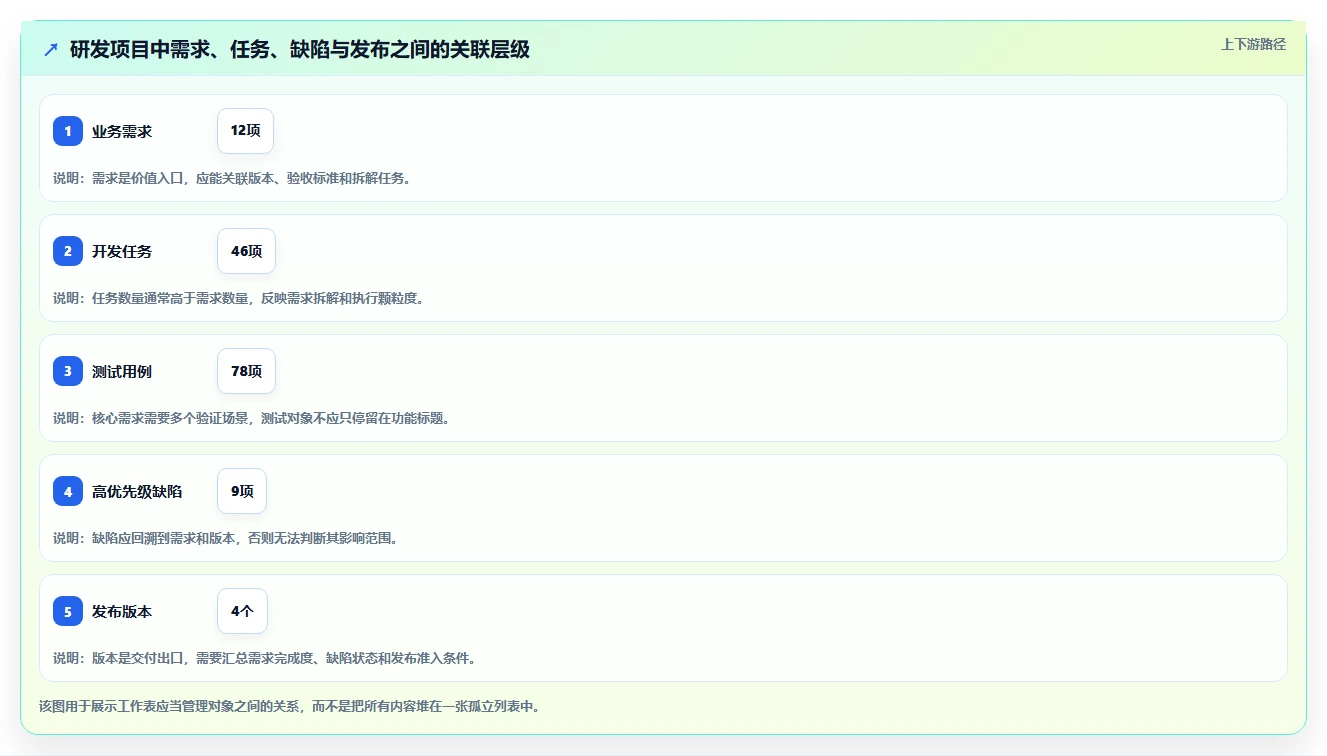Click the number 4 badge for 高优先级缺陷
Viewport: 1327px width, 756px height.
(x=68, y=491)
